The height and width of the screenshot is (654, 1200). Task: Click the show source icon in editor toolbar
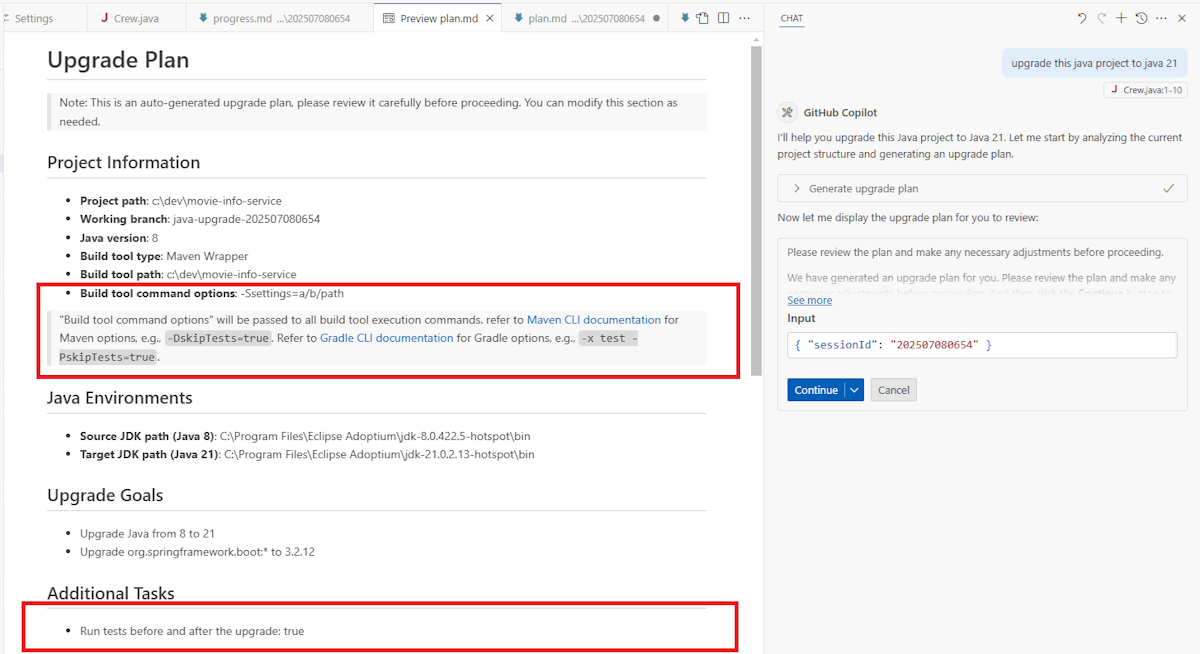pos(702,18)
